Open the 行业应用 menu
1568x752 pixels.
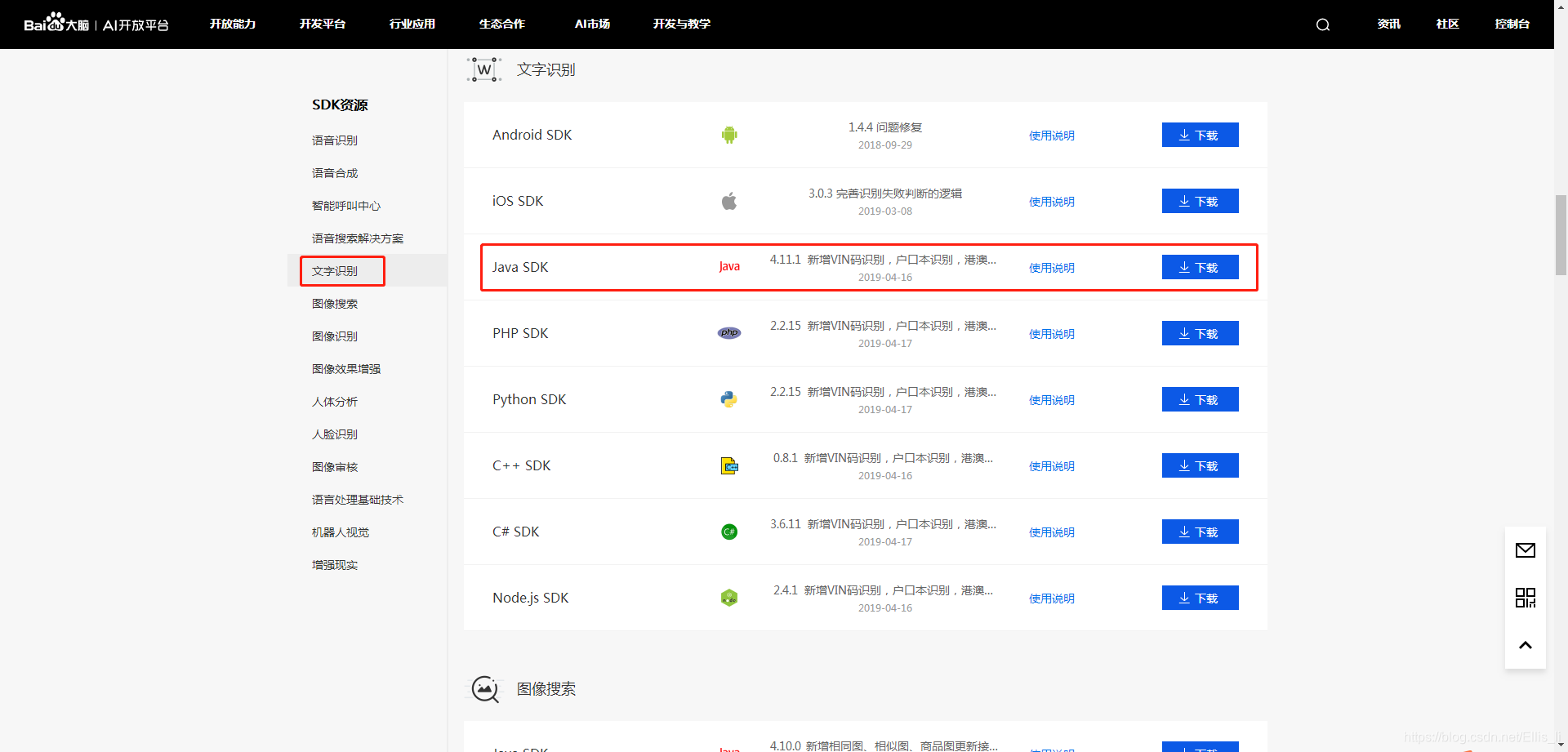click(x=412, y=24)
